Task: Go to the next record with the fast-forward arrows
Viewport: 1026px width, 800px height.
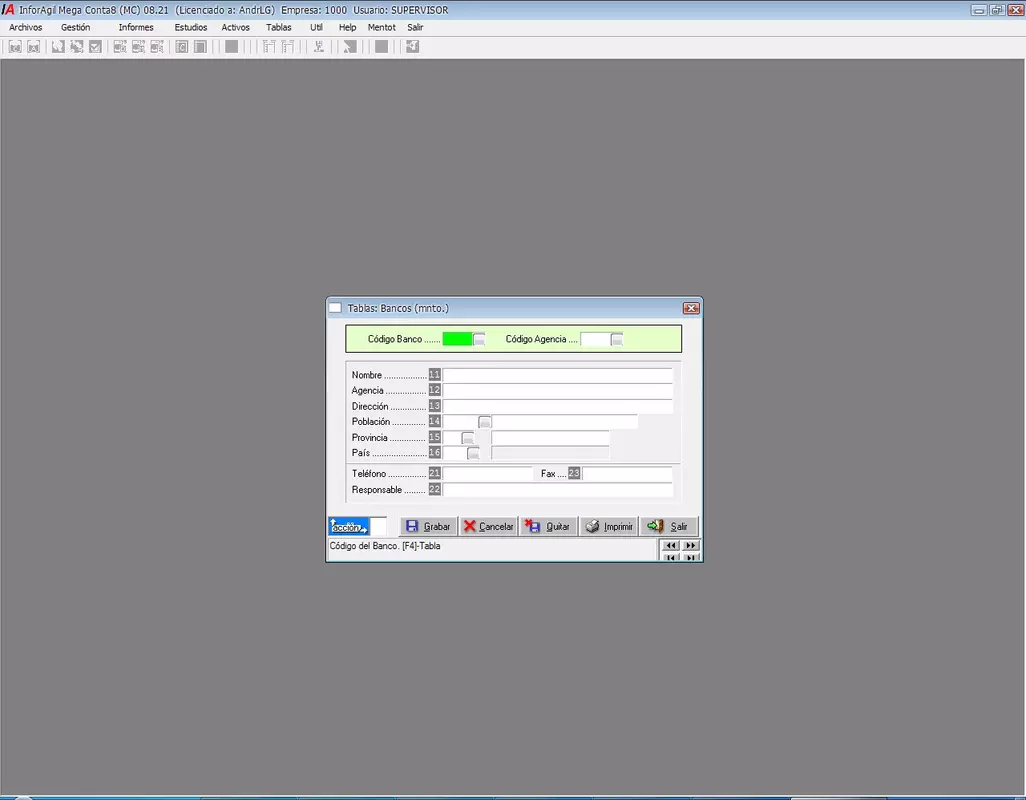Action: click(x=690, y=546)
